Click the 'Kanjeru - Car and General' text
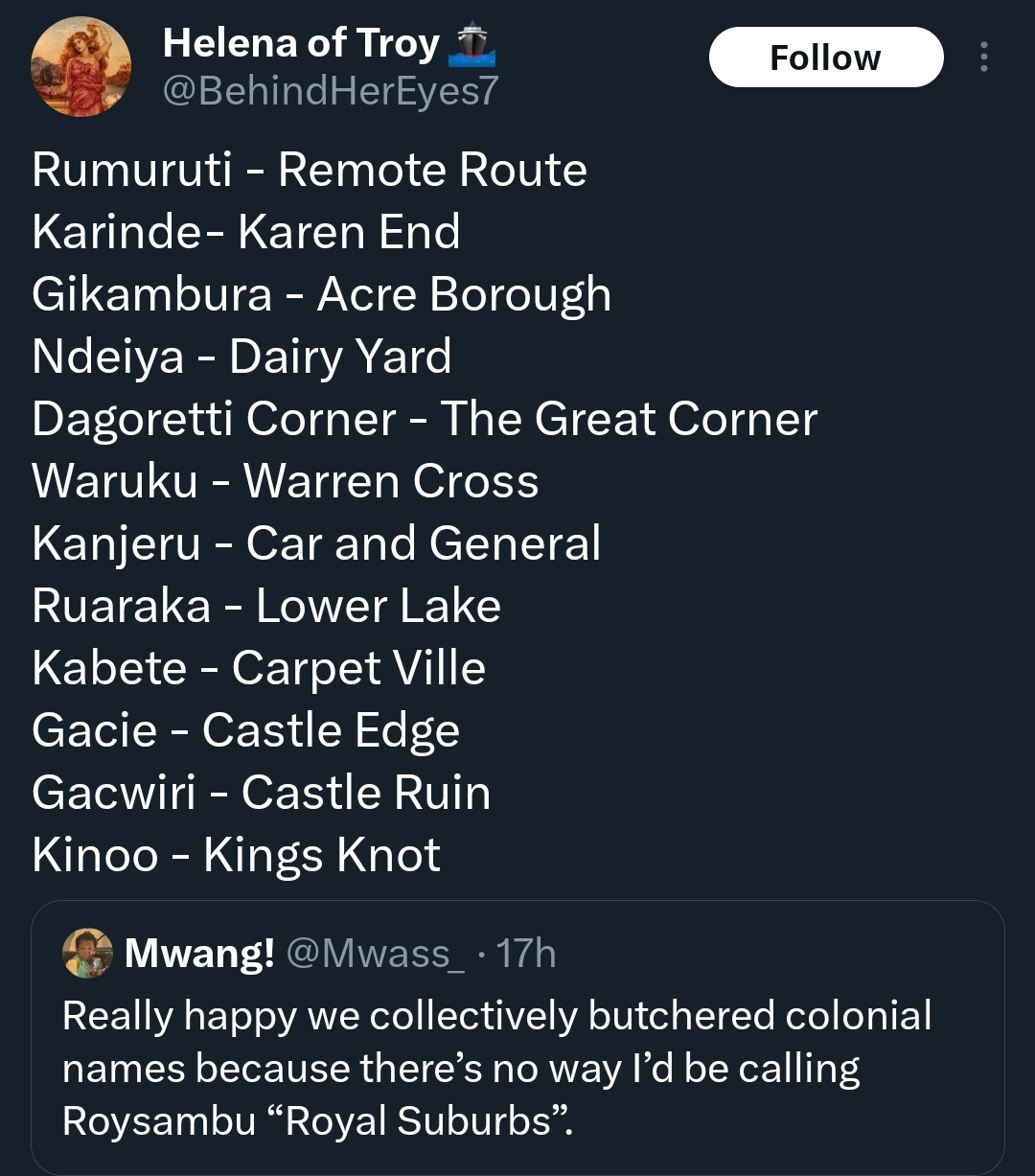The image size is (1035, 1176). (x=316, y=543)
